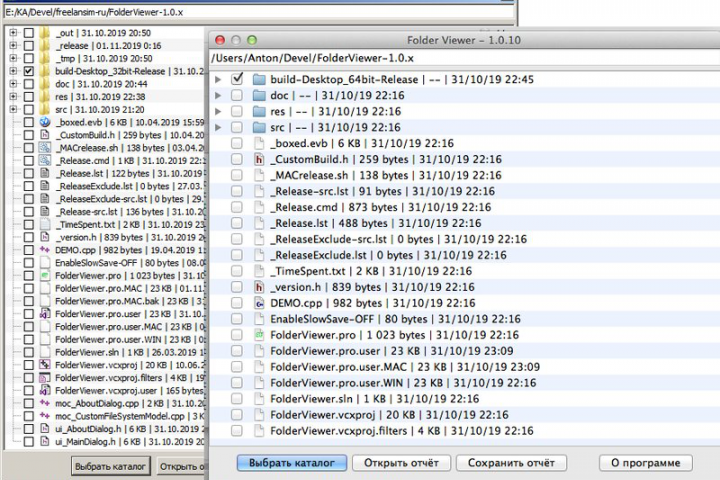Check EnableSlowSave-OFF checkbox in Windows window
The image size is (720, 480).
click(28, 263)
